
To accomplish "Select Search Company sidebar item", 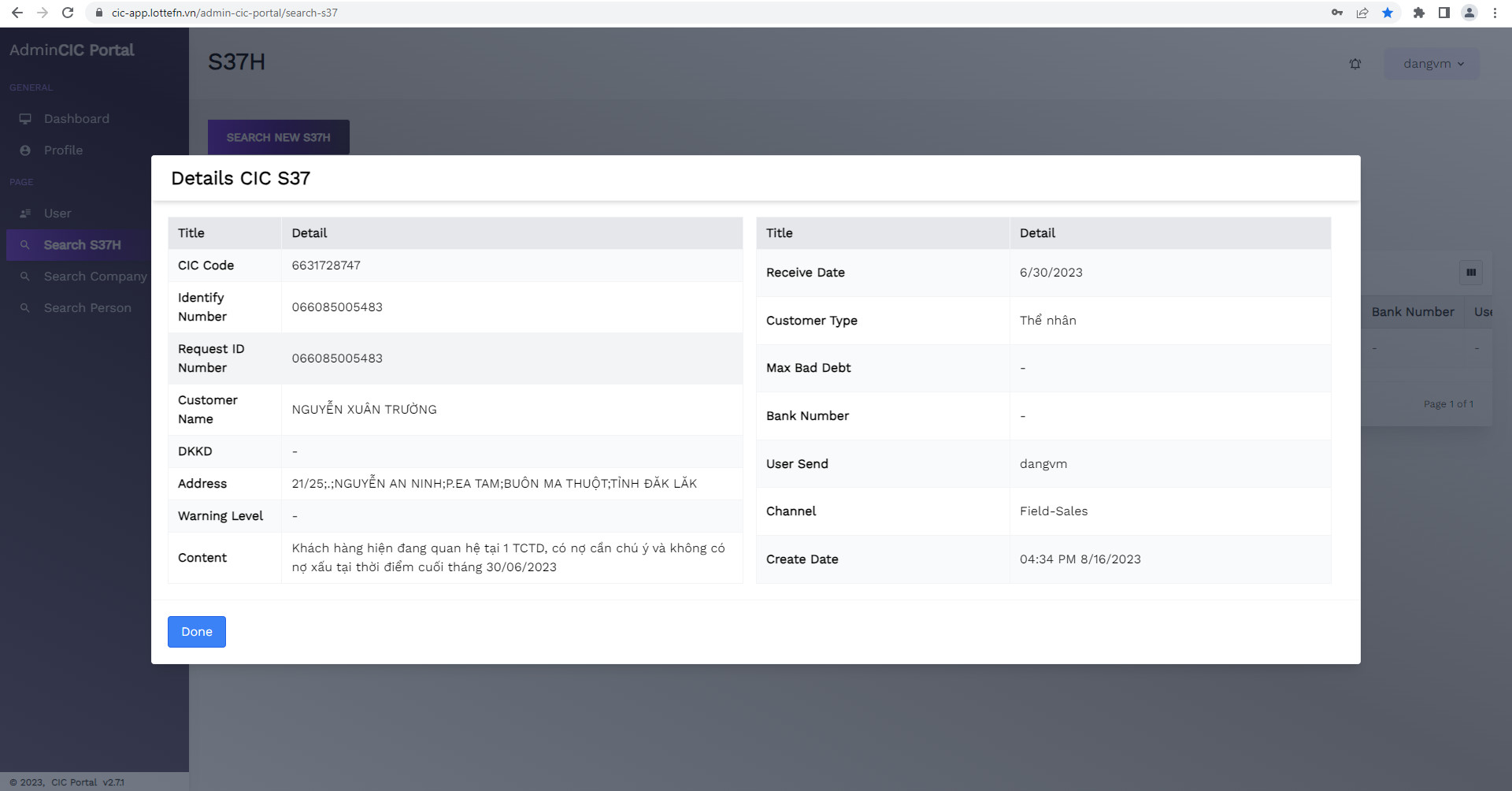I will click(x=94, y=277).
